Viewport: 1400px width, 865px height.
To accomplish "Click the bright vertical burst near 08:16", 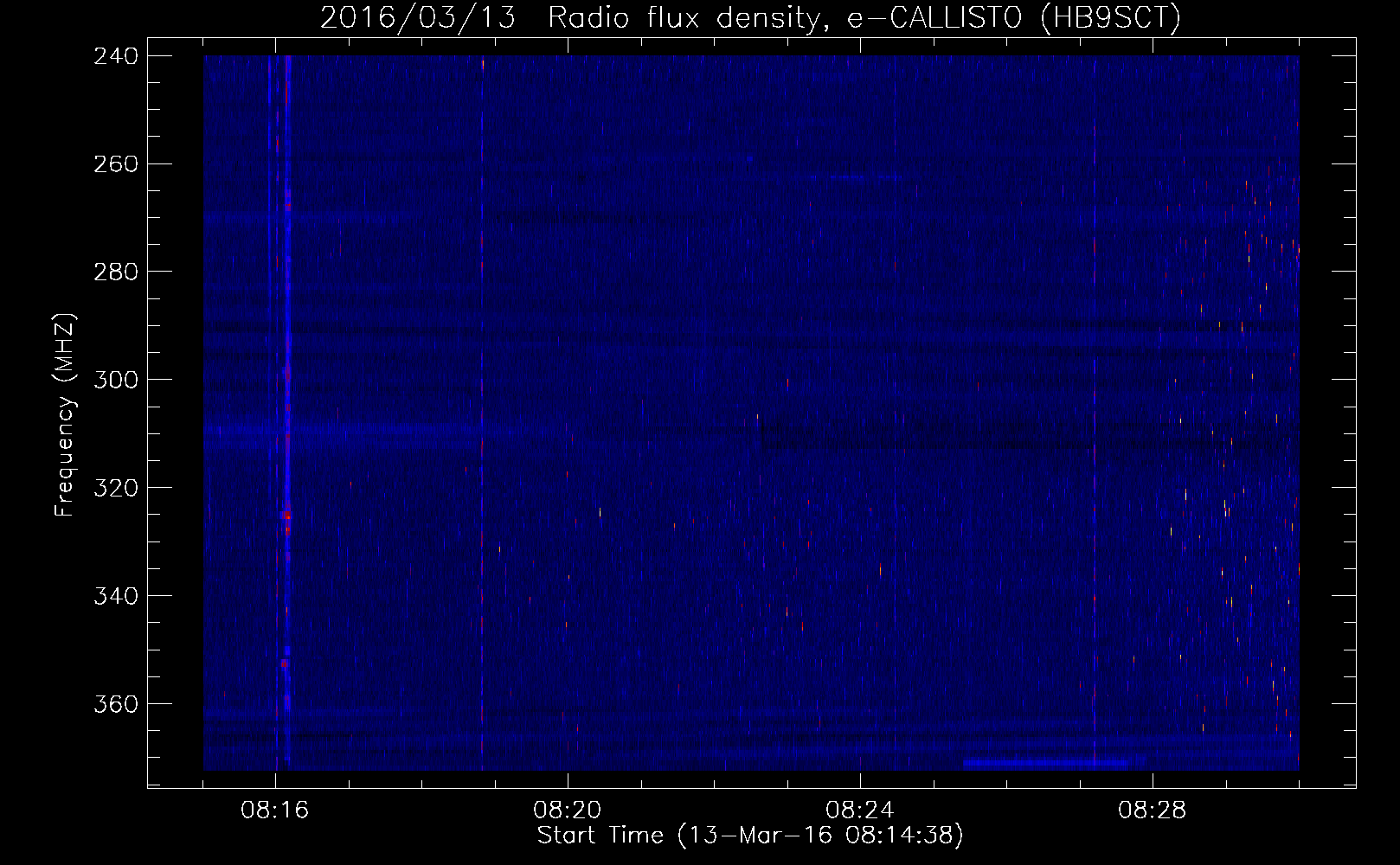I will coord(286,413).
